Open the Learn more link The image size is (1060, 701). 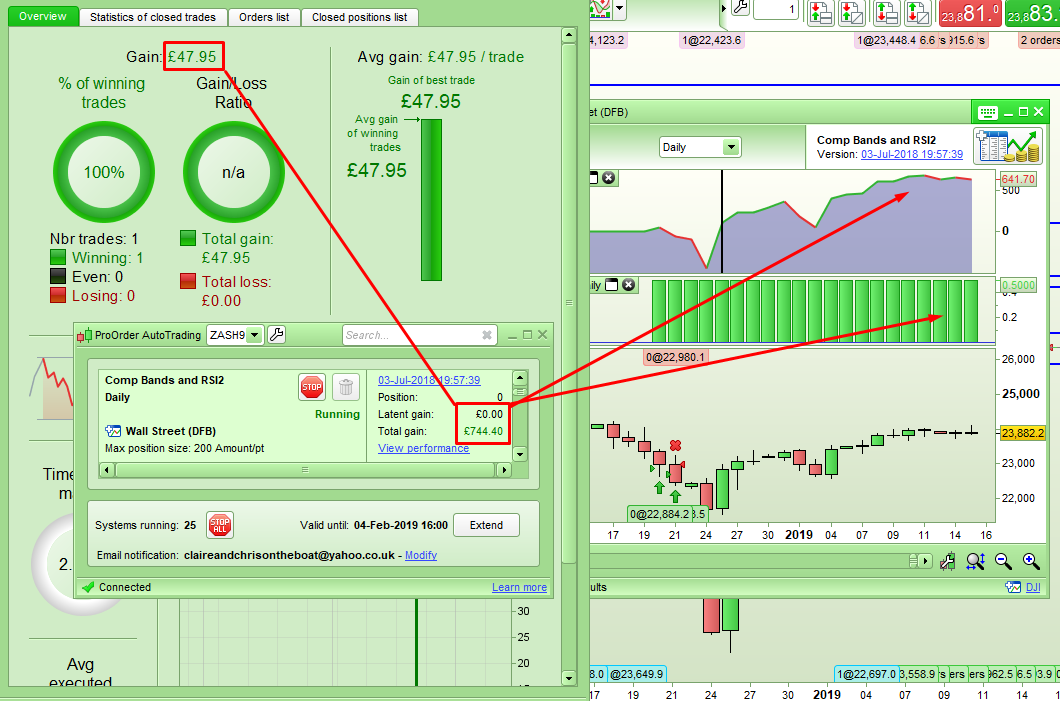(519, 587)
